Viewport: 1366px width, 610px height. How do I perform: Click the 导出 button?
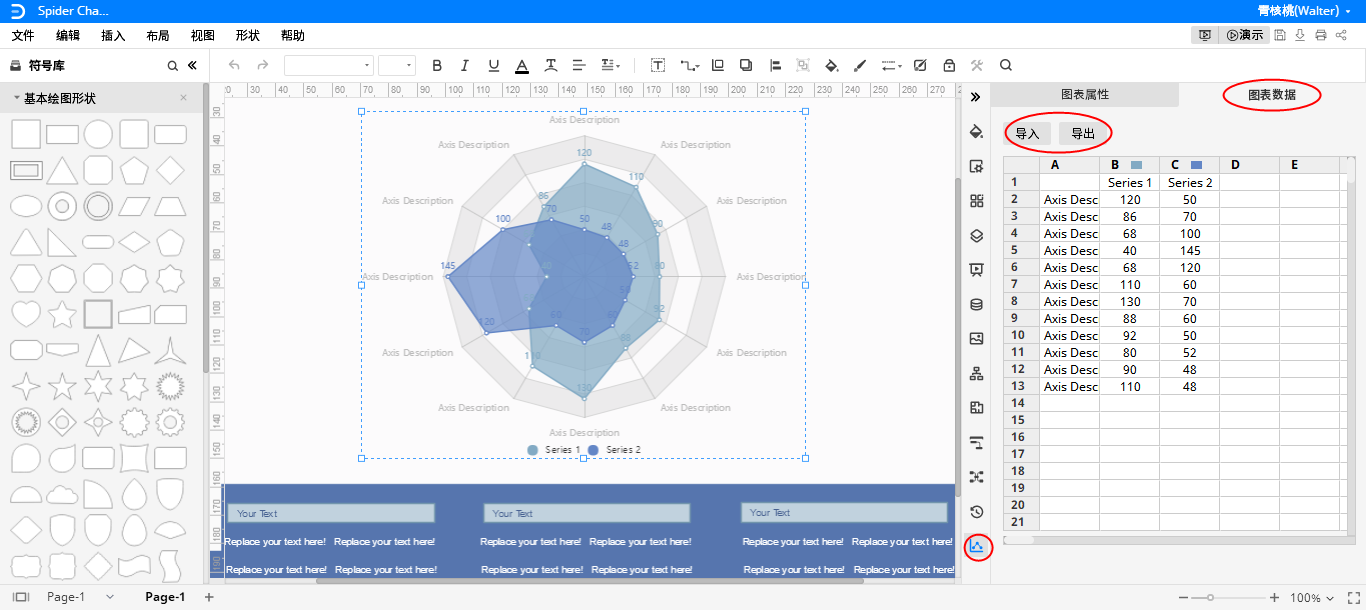(1083, 133)
